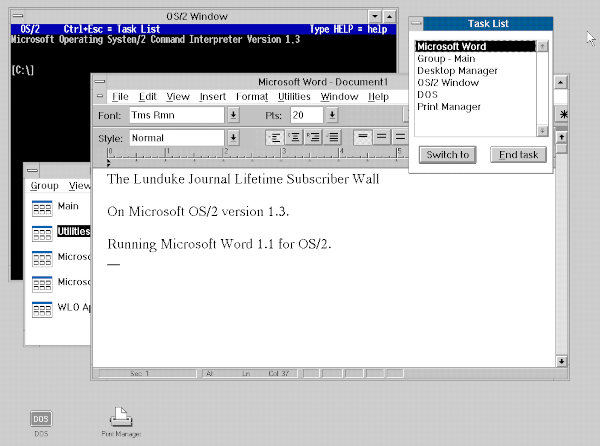Minimize the OS/2 Window
Viewport: 600px width, 446px height.
point(375,16)
